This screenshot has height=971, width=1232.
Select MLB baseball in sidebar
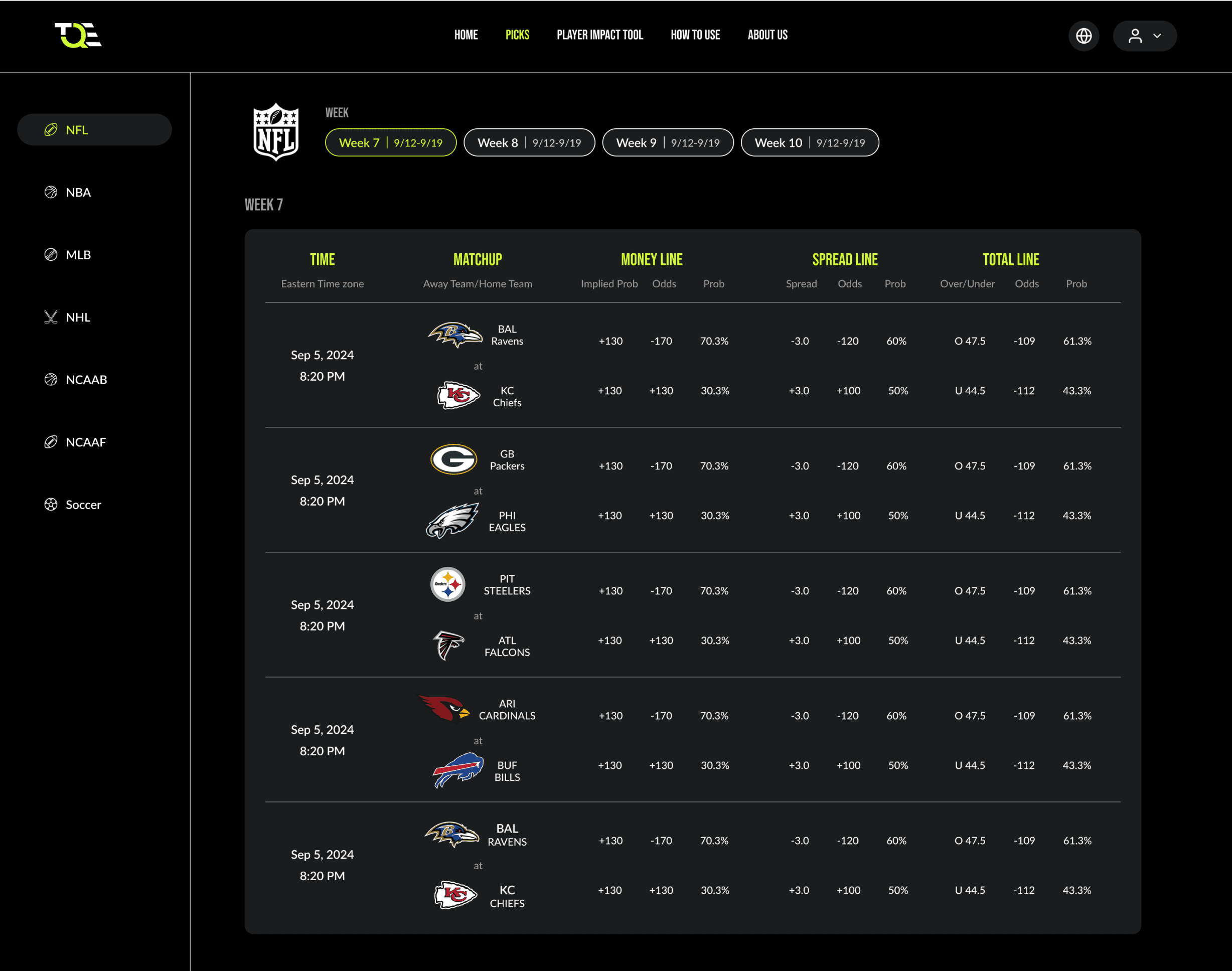coord(78,255)
